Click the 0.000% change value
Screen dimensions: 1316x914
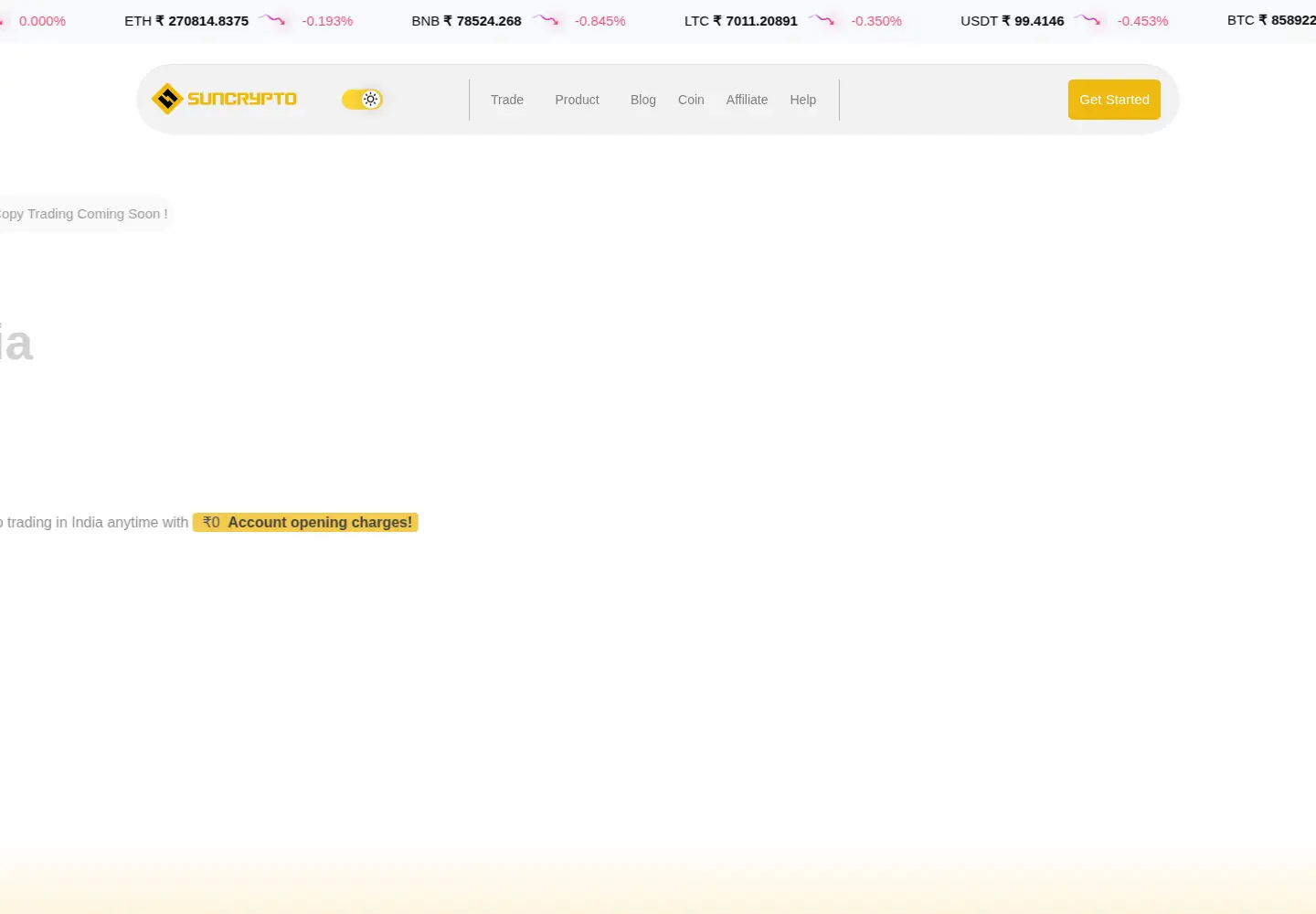click(42, 20)
